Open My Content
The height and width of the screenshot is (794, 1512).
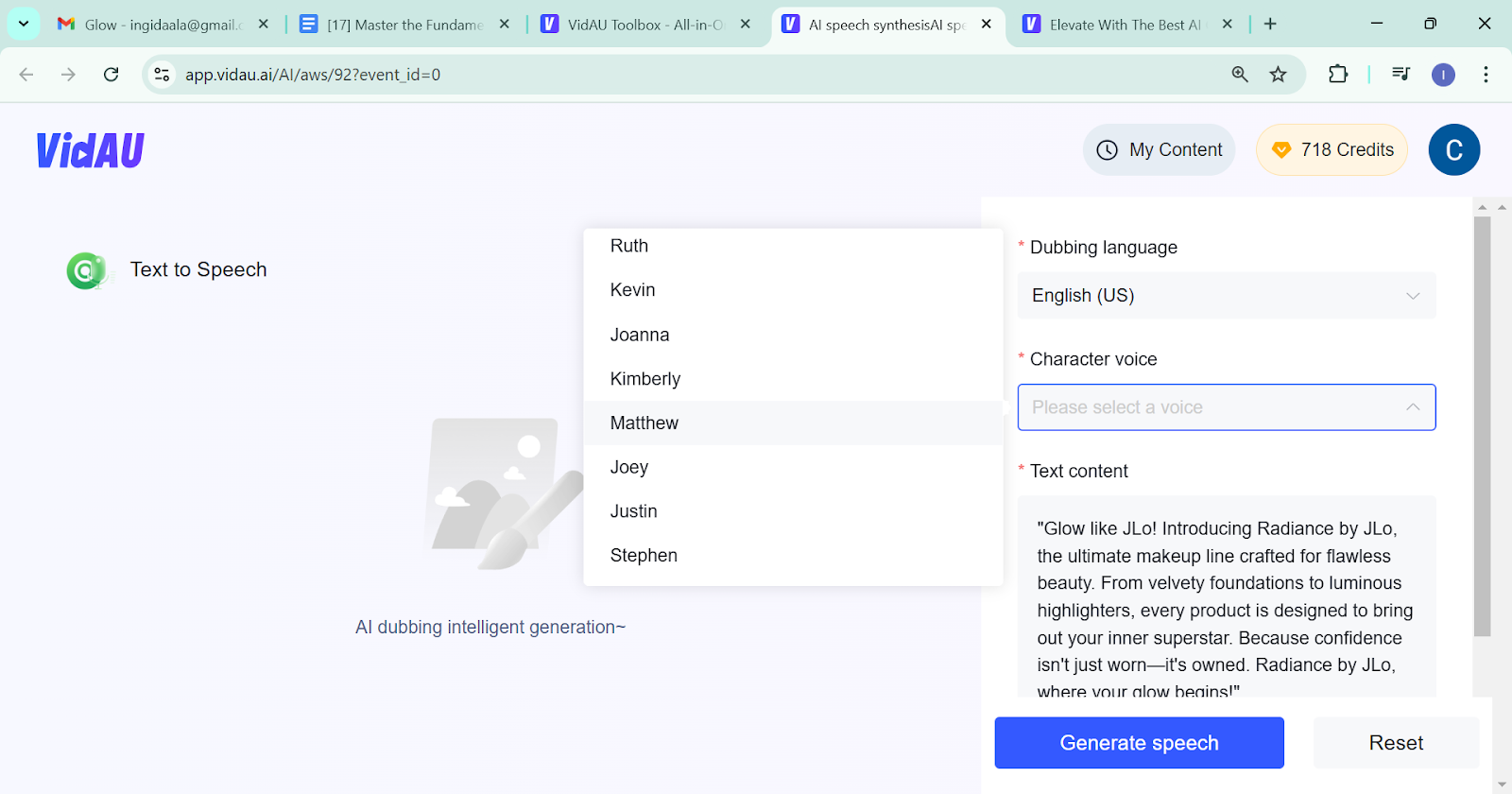pyautogui.click(x=1159, y=149)
